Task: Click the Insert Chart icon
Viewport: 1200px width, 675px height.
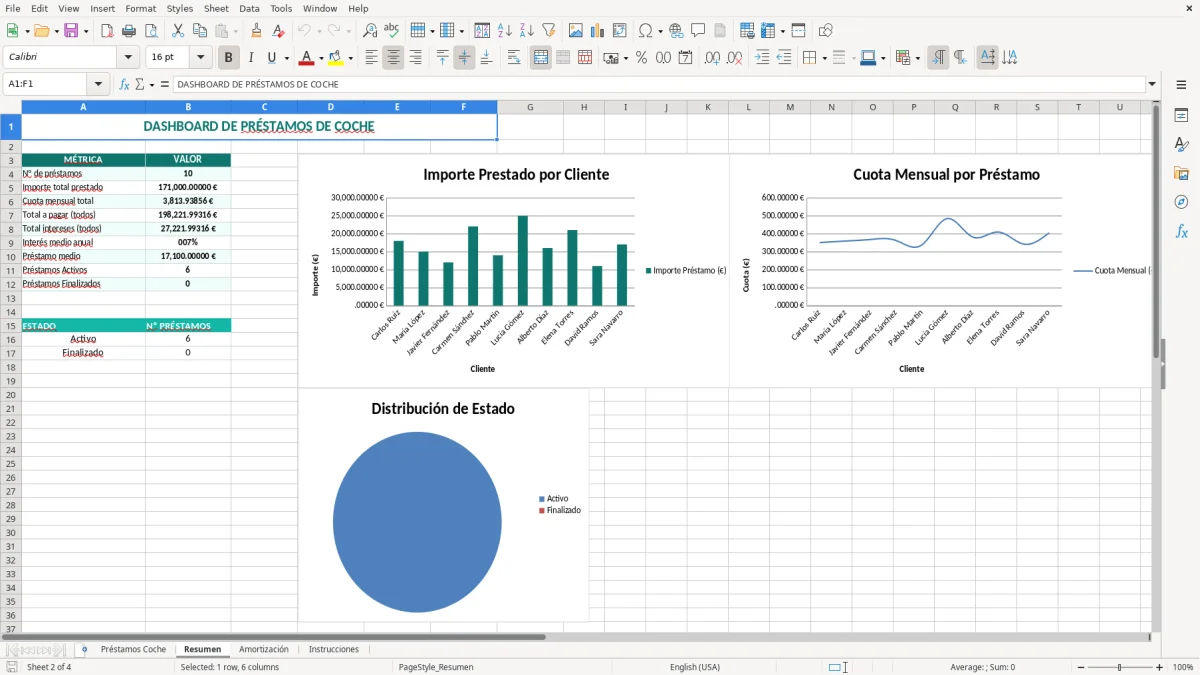Action: click(x=598, y=31)
